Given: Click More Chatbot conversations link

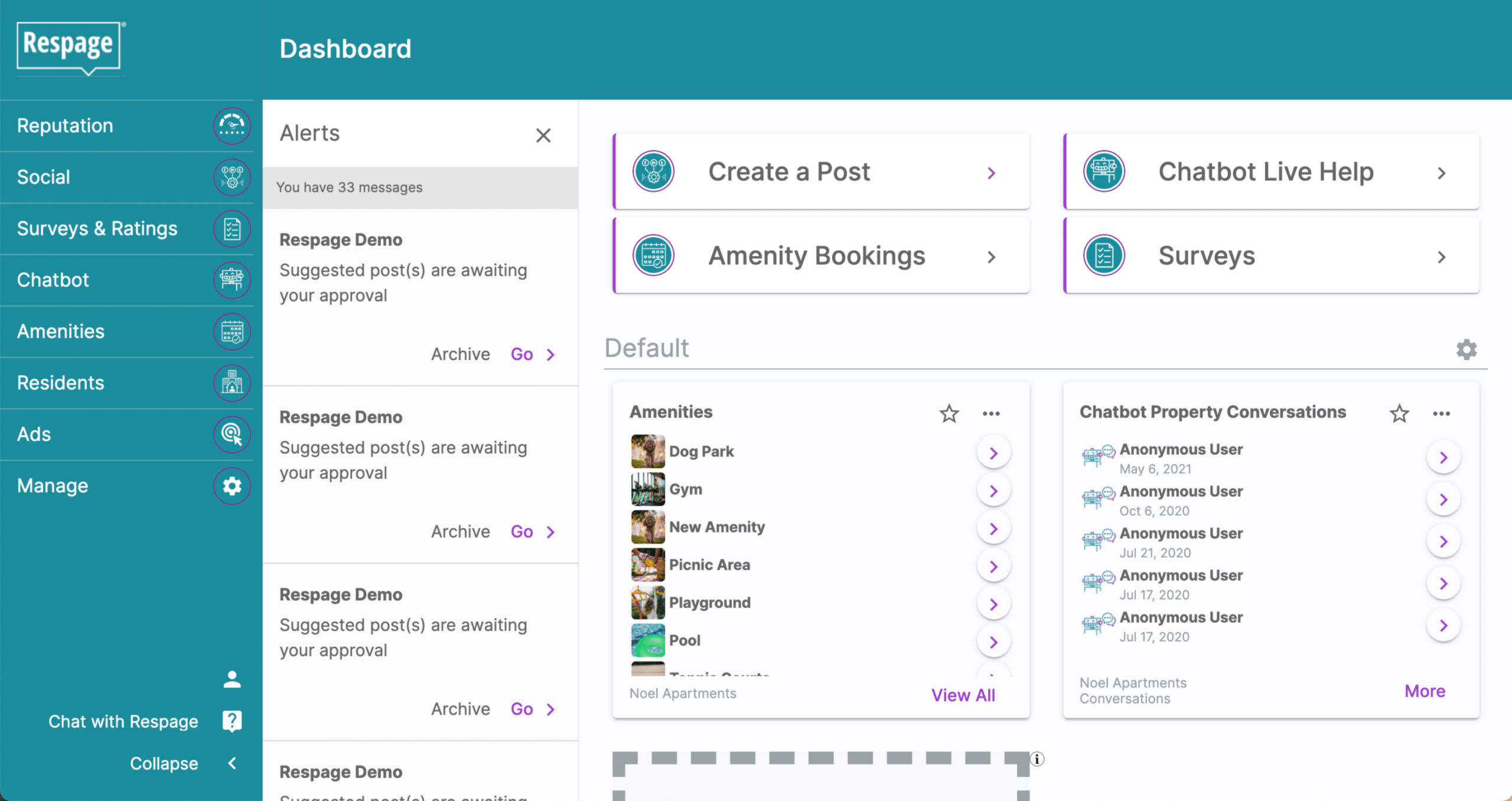Looking at the screenshot, I should (x=1424, y=691).
